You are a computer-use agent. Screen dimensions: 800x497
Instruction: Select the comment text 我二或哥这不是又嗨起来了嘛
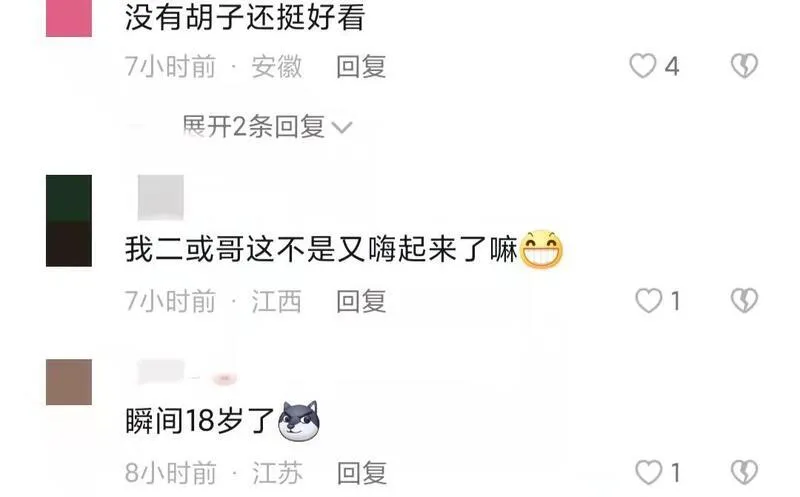tap(321, 250)
